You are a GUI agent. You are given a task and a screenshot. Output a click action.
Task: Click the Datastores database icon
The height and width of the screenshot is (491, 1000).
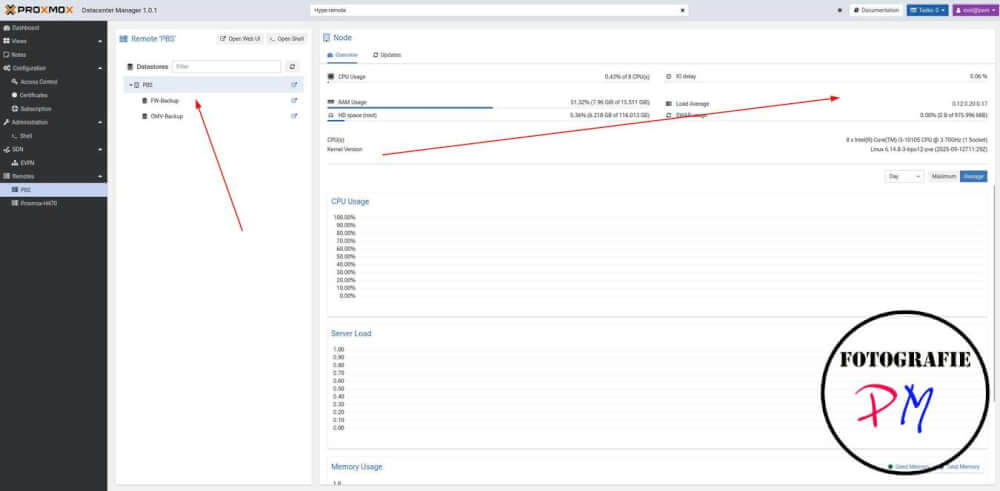(130, 66)
